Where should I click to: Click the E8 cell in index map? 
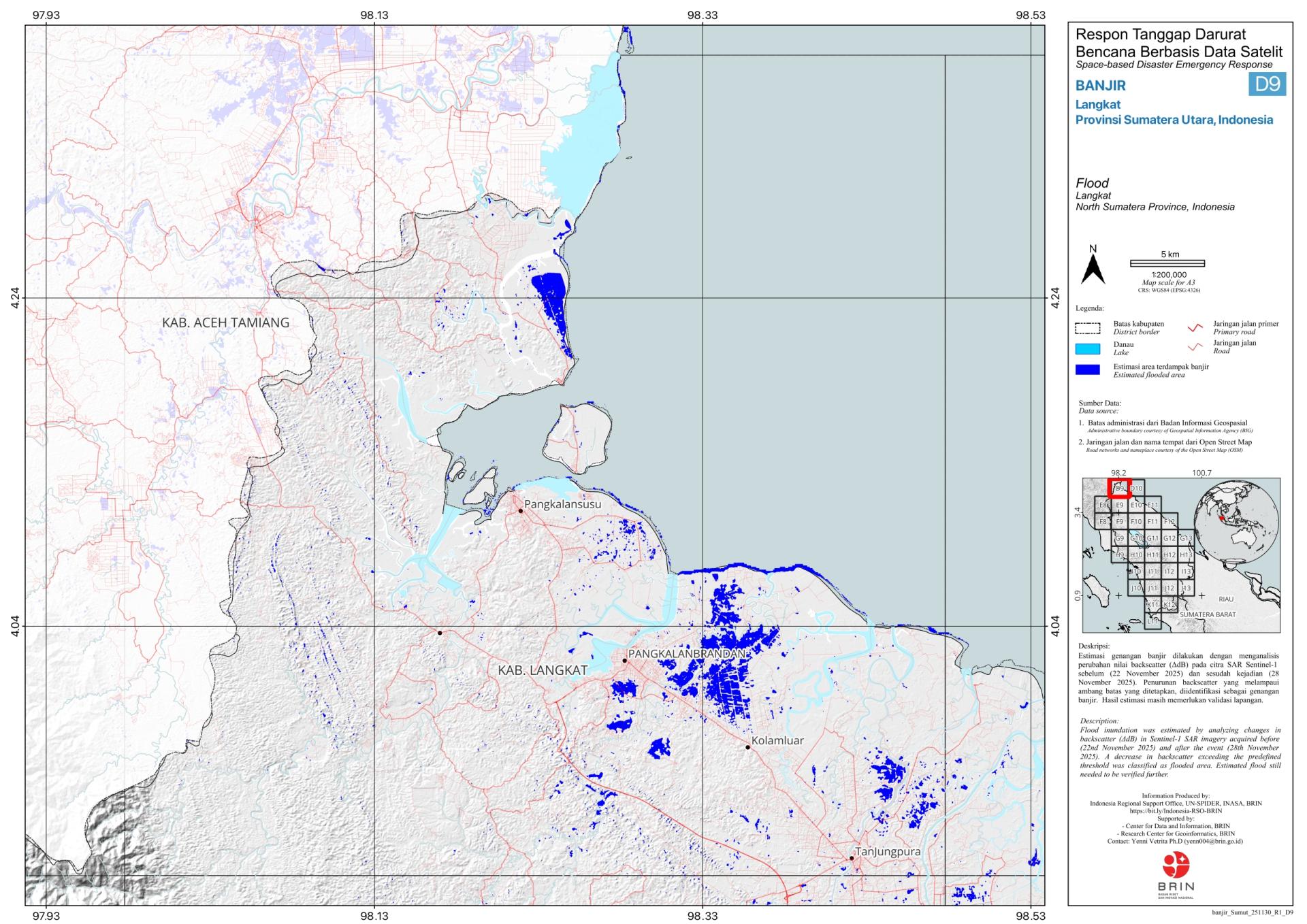[x=1103, y=506]
